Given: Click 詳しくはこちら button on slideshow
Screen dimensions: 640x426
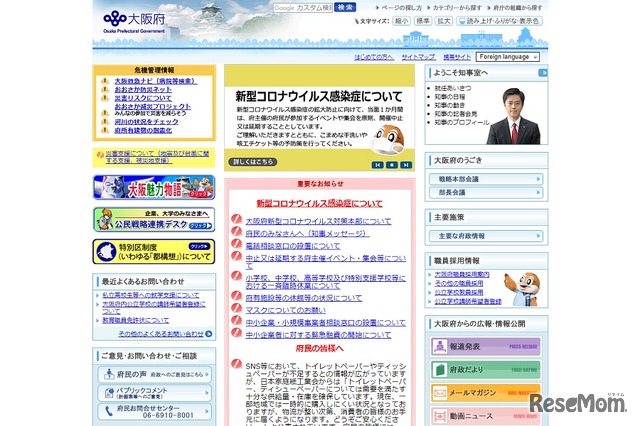Looking at the screenshot, I should pyautogui.click(x=253, y=162).
